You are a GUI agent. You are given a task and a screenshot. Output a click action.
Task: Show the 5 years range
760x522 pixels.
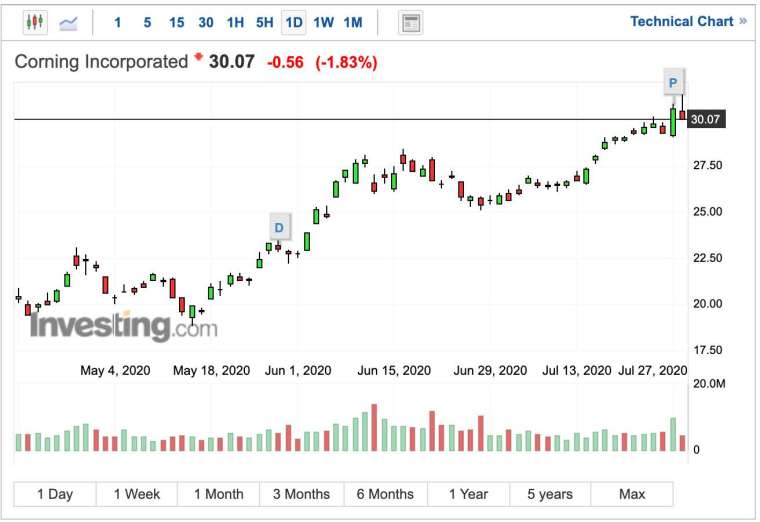550,494
